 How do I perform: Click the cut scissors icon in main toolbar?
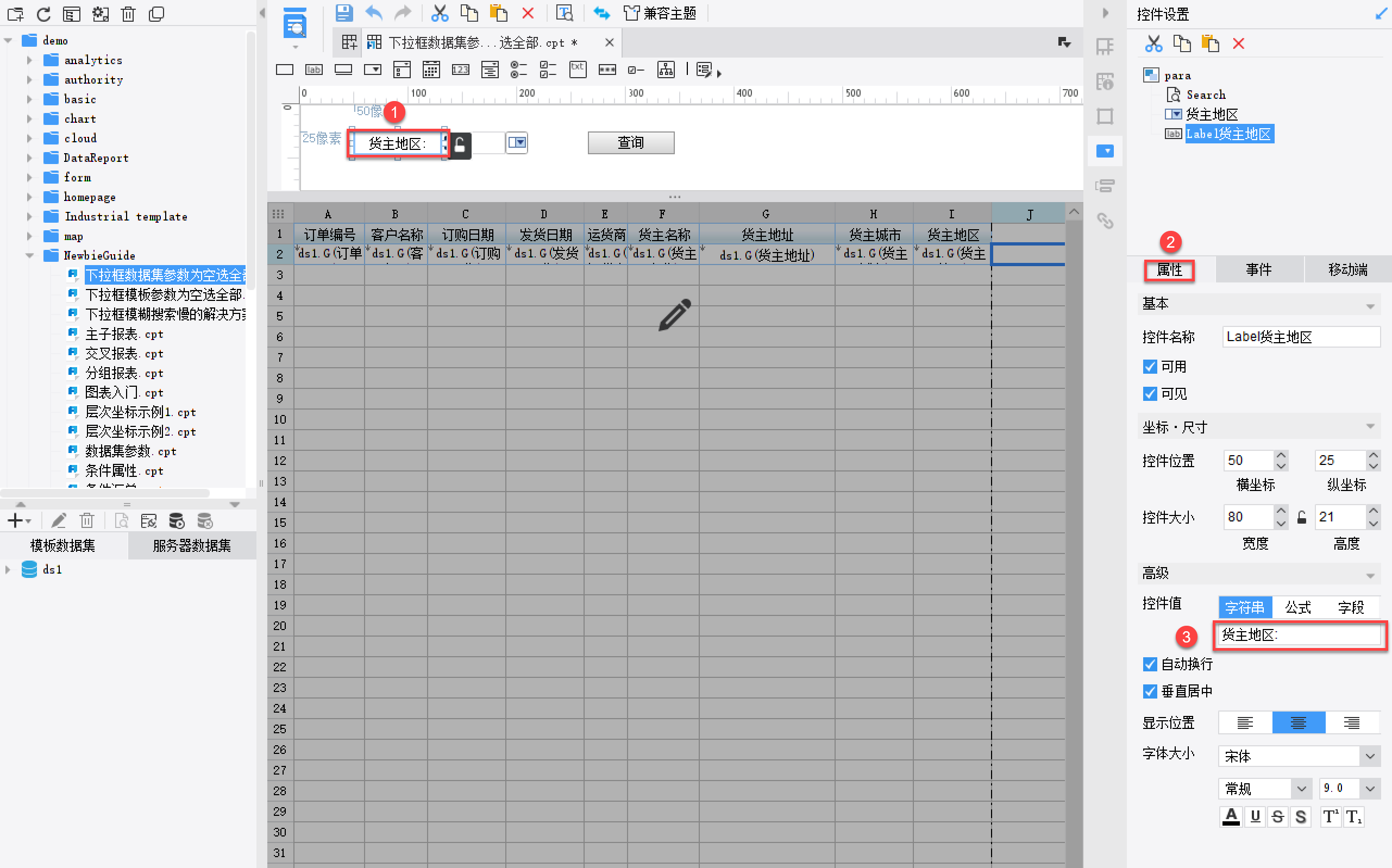440,12
